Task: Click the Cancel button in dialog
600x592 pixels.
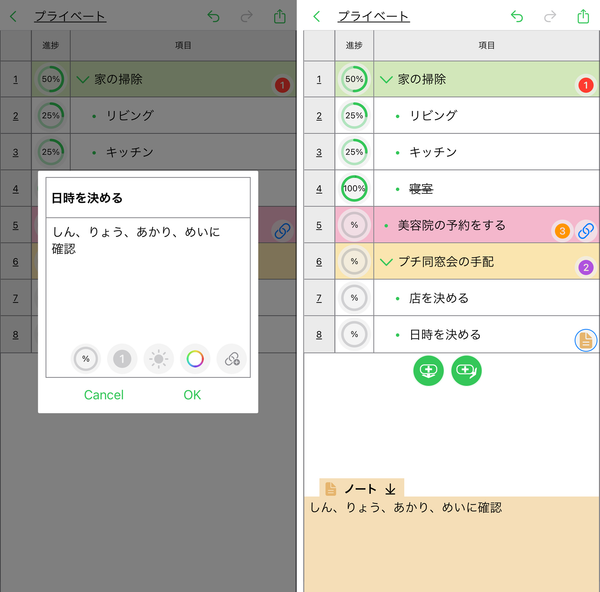Action: point(104,395)
